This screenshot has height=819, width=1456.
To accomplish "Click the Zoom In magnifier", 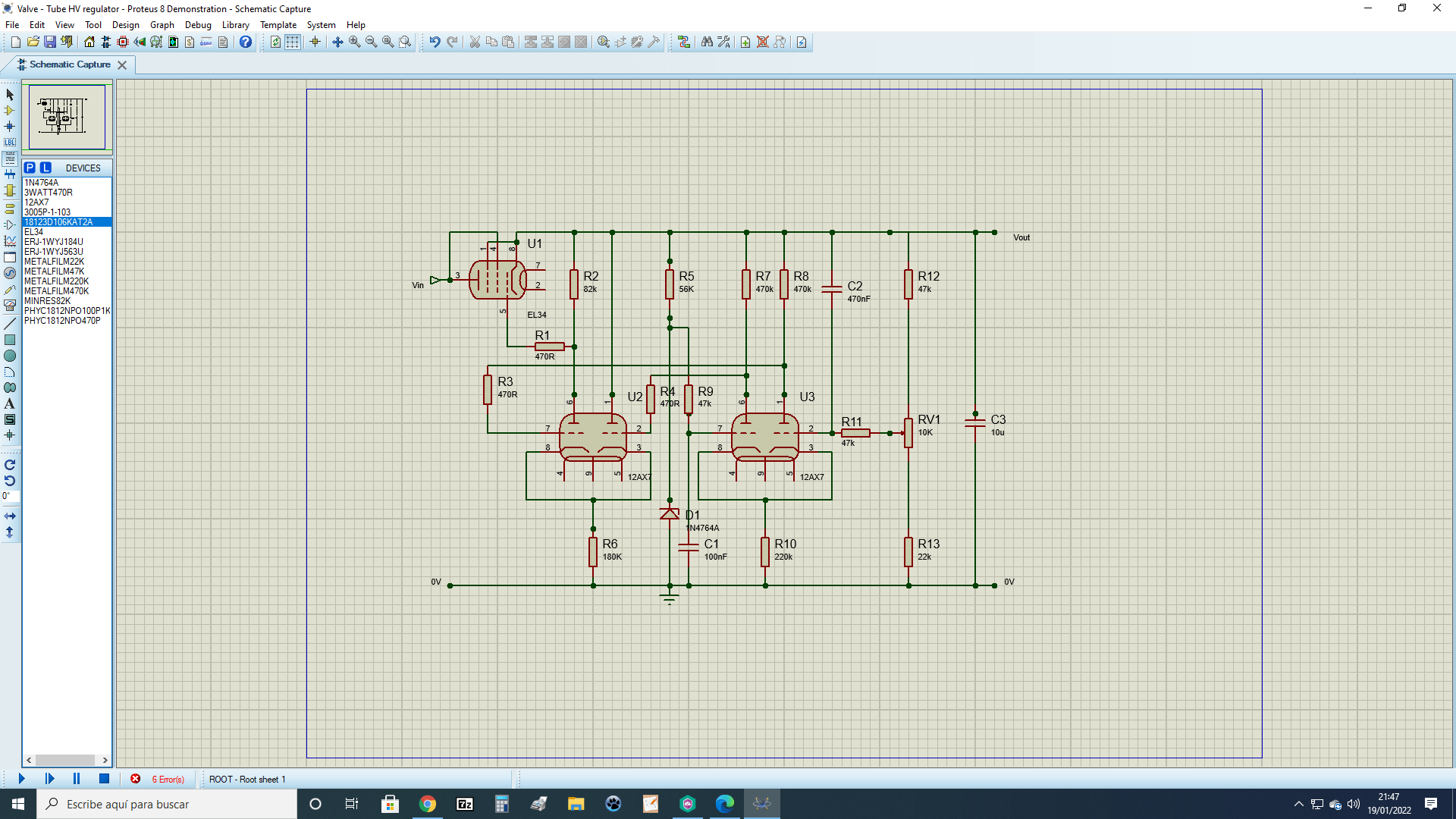I will [x=354, y=42].
